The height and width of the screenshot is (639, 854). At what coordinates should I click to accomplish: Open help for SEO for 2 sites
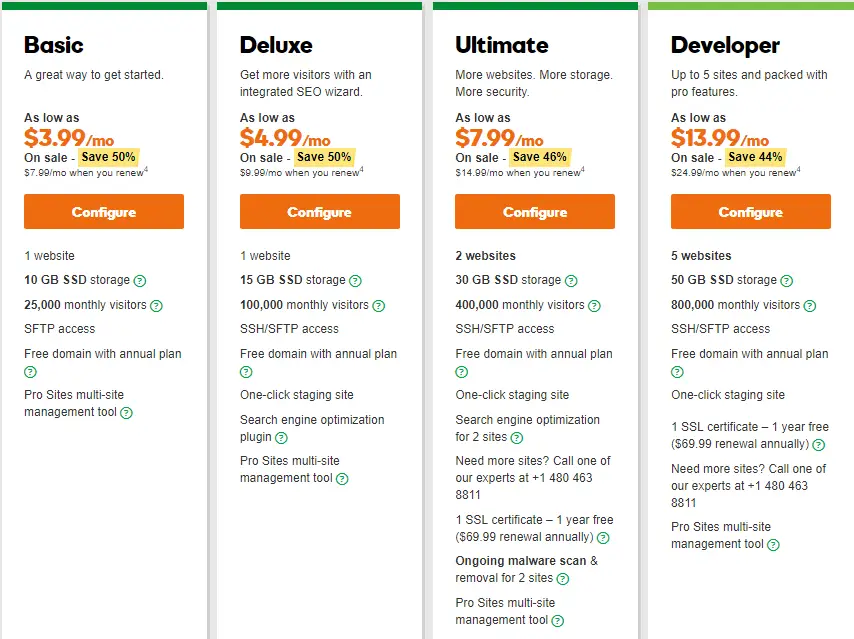[517, 438]
